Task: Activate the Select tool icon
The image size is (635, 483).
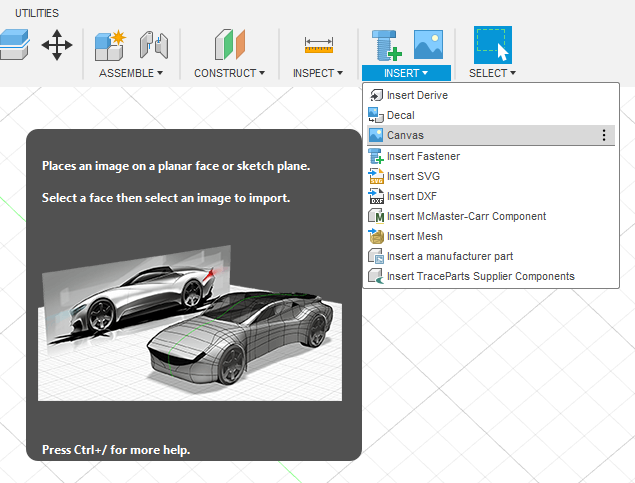Action: (x=492, y=45)
